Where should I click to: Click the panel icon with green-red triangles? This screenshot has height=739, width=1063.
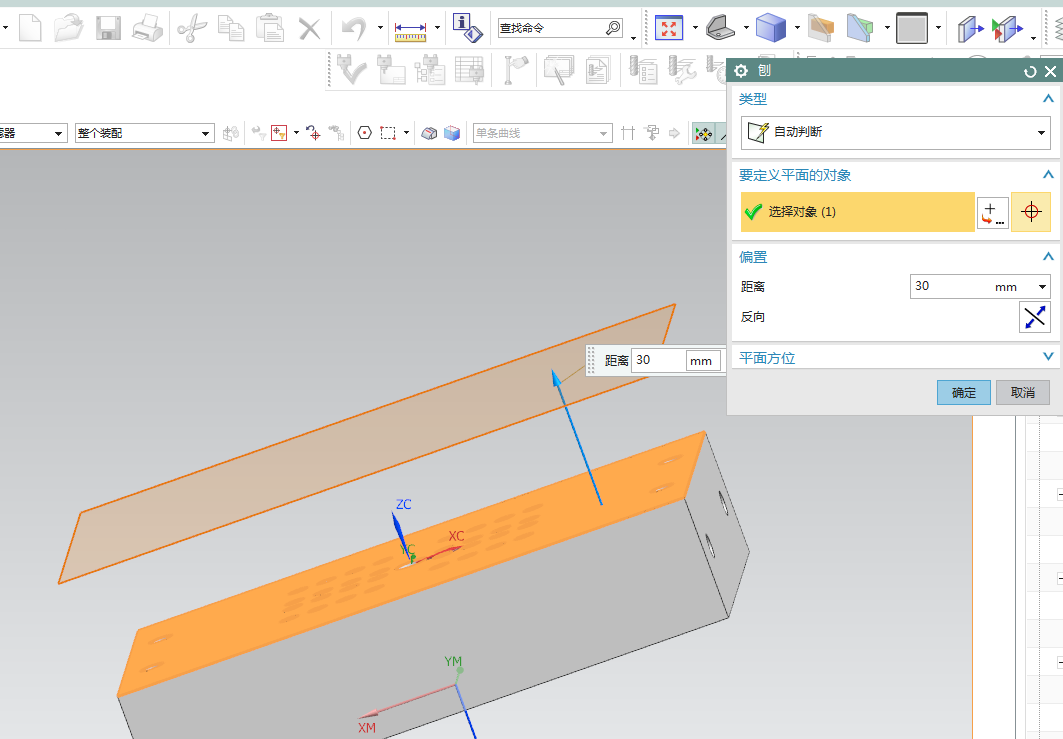tap(1007, 29)
